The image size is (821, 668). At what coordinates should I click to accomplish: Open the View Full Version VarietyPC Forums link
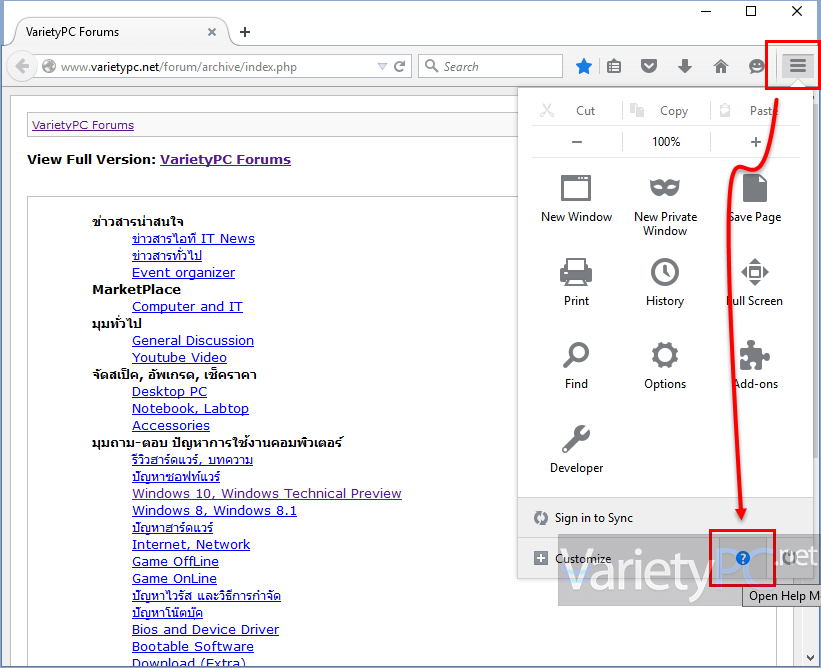pyautogui.click(x=225, y=160)
